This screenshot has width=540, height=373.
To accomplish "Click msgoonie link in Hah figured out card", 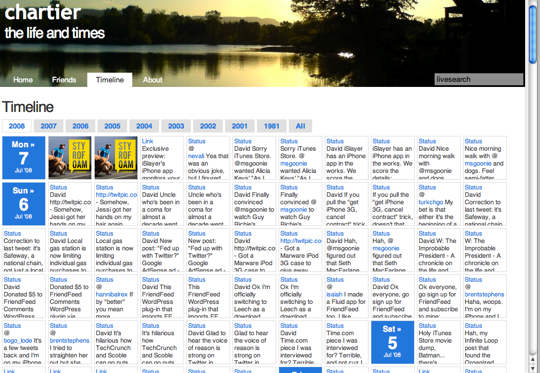I will pyautogui.click(x=386, y=248).
